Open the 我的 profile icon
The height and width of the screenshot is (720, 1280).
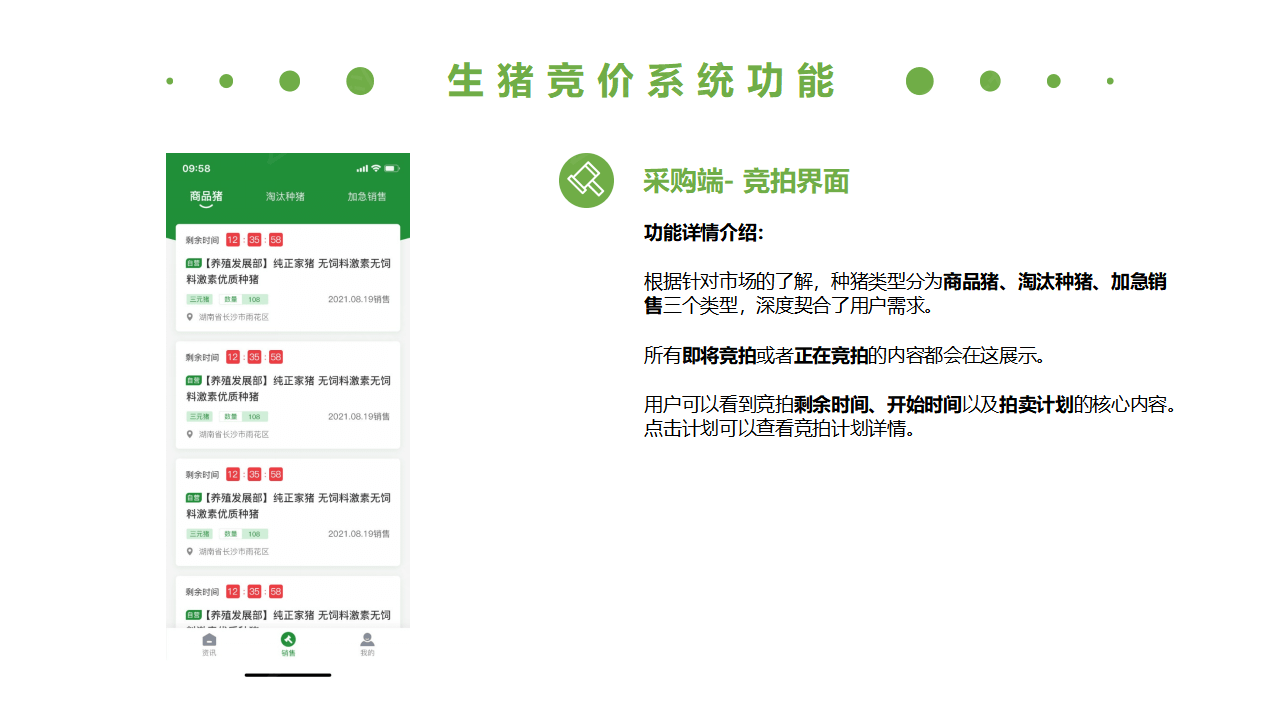pyautogui.click(x=367, y=645)
